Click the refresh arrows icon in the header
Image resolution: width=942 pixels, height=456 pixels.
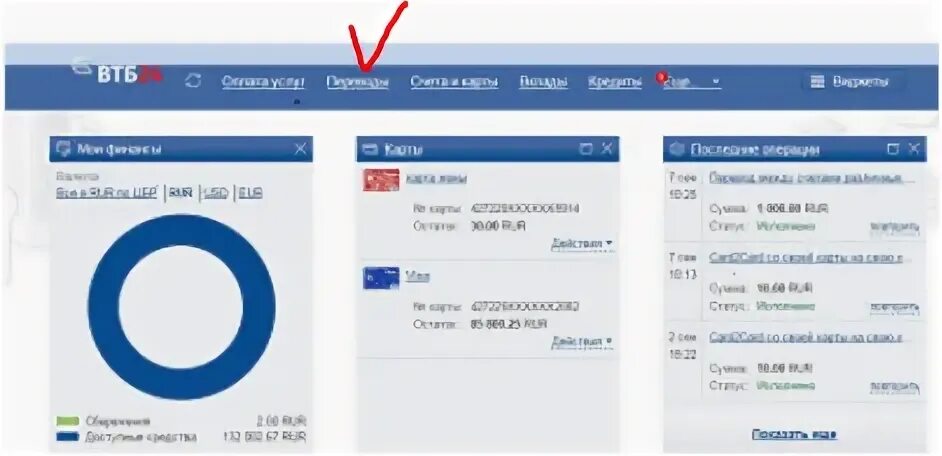(x=193, y=81)
